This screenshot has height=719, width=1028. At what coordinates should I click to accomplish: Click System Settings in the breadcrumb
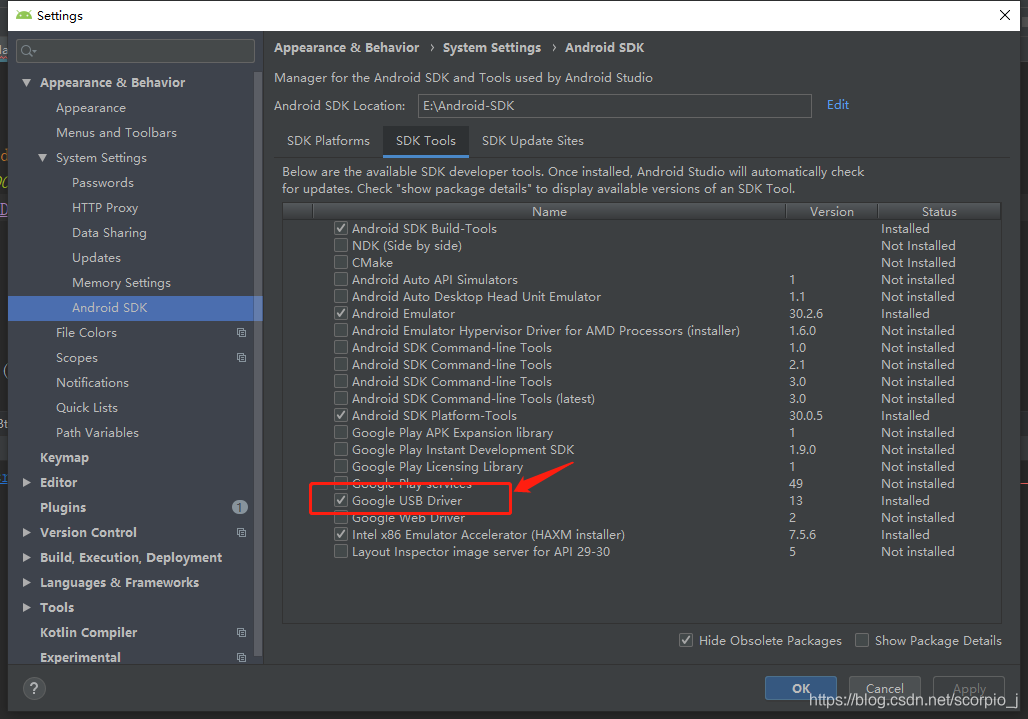(x=492, y=48)
